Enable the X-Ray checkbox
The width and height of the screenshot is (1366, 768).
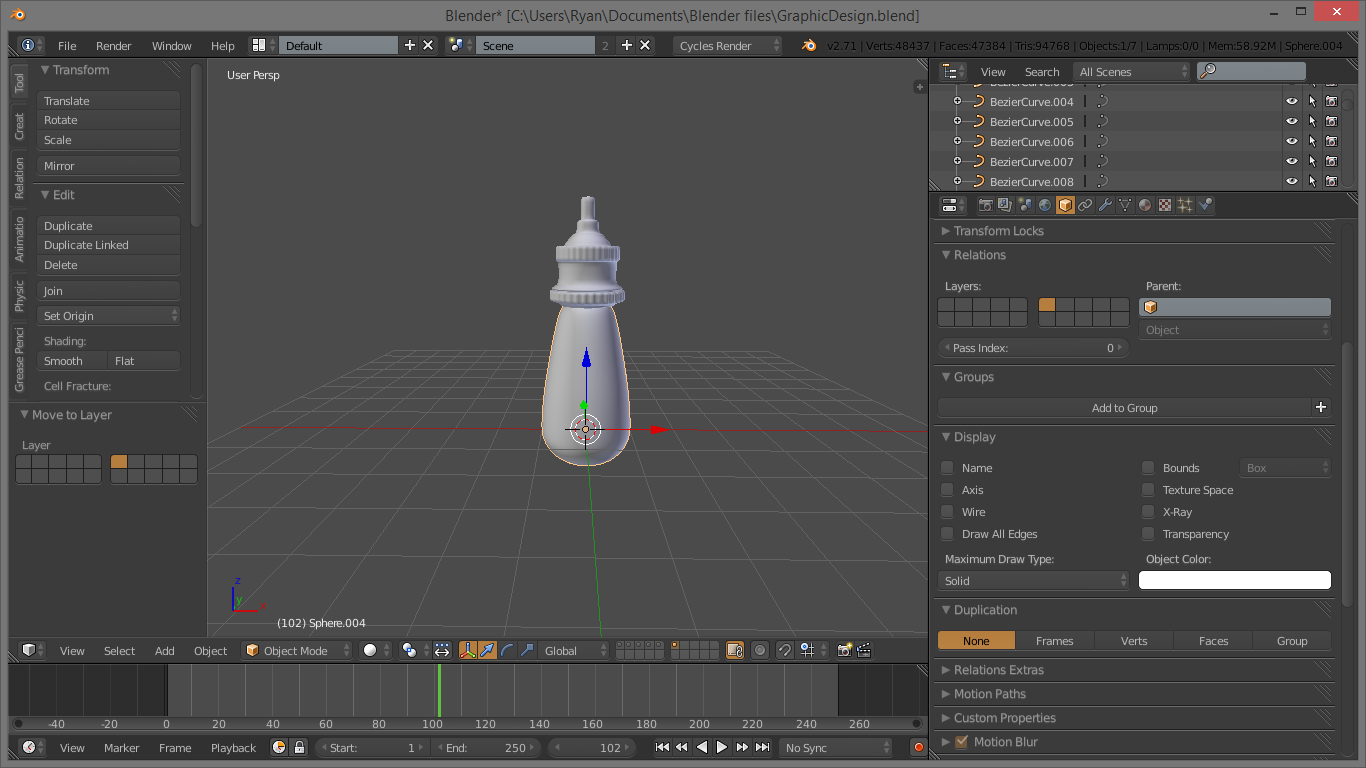(1148, 511)
